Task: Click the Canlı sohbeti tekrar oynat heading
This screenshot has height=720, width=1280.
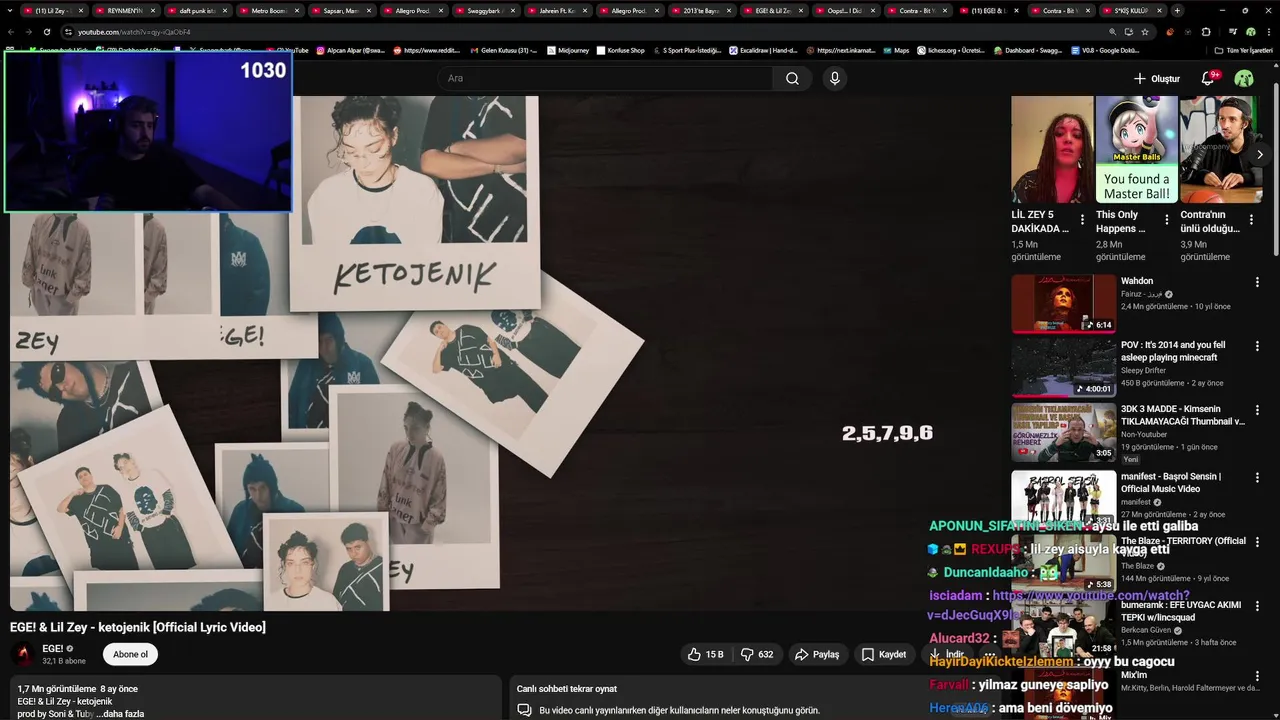Action: 566,689
